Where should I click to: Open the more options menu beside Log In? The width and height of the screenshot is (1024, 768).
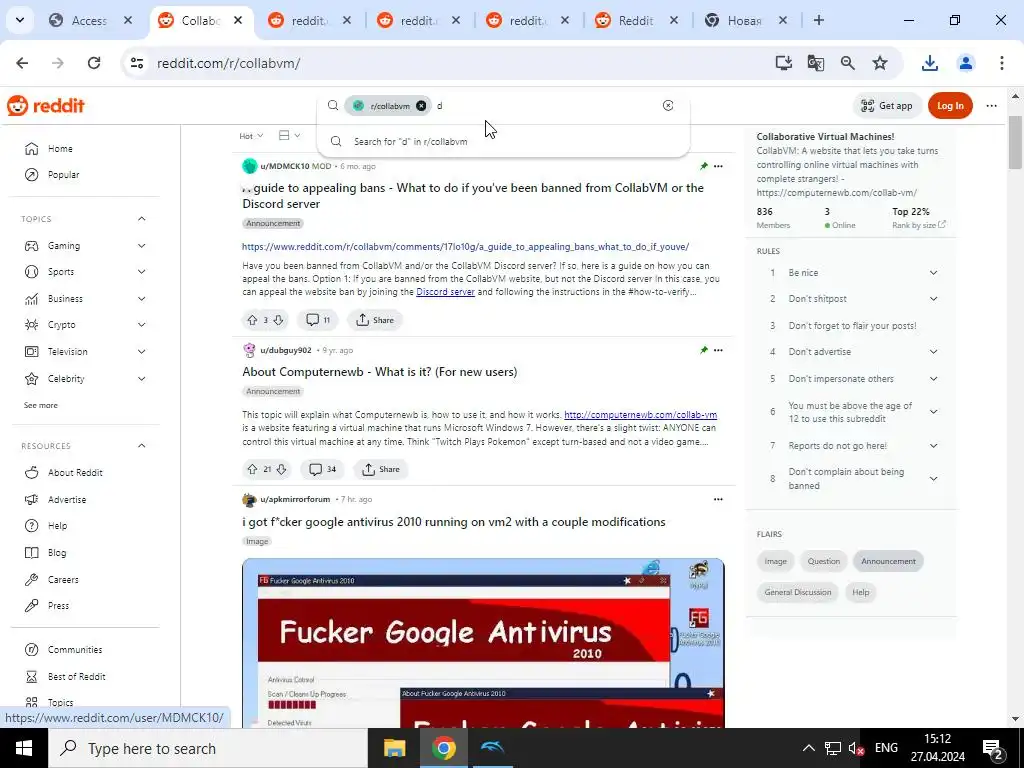991,106
